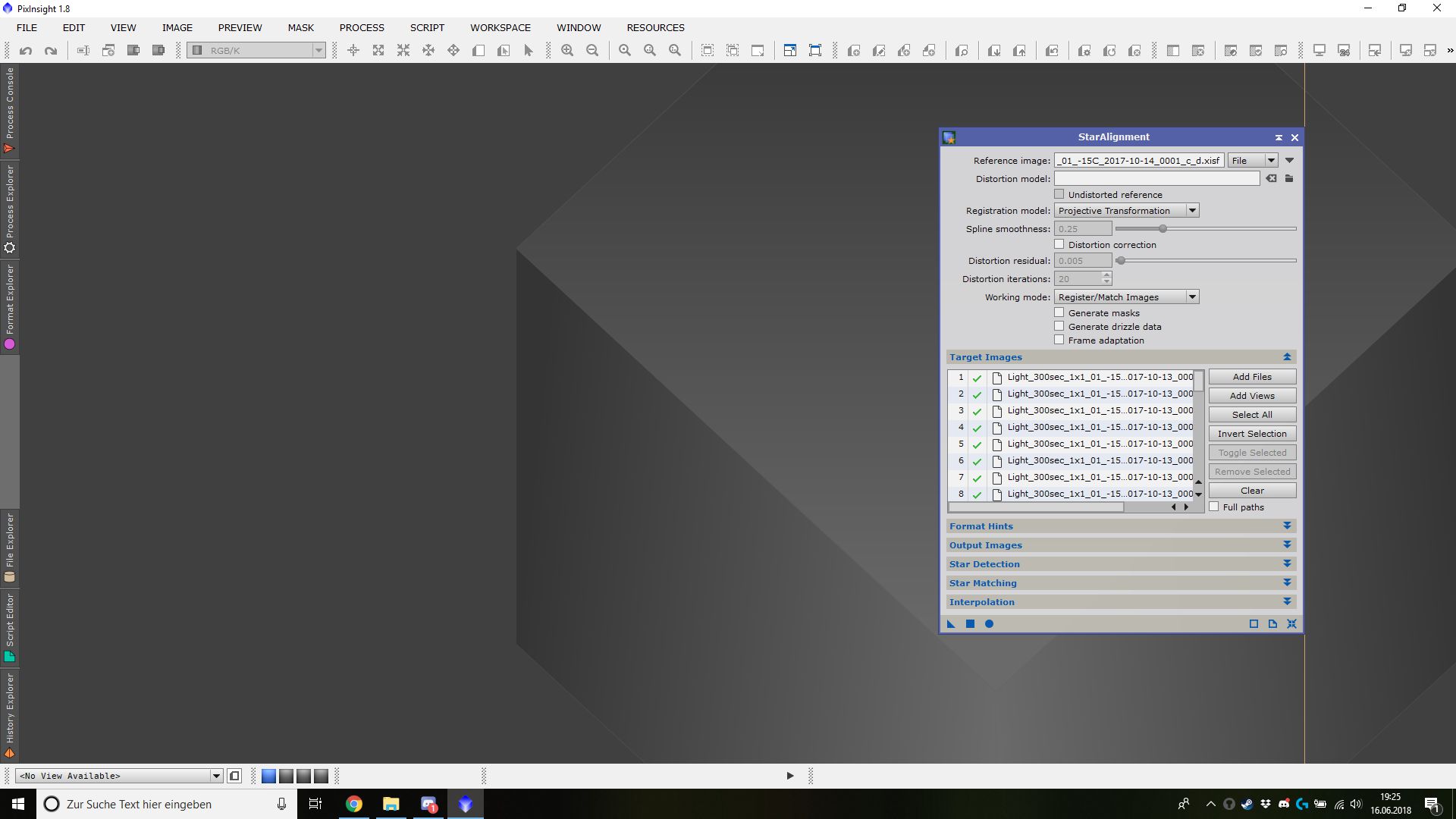Open Chrome from the taskbar
The width and height of the screenshot is (1456, 819).
click(x=354, y=804)
